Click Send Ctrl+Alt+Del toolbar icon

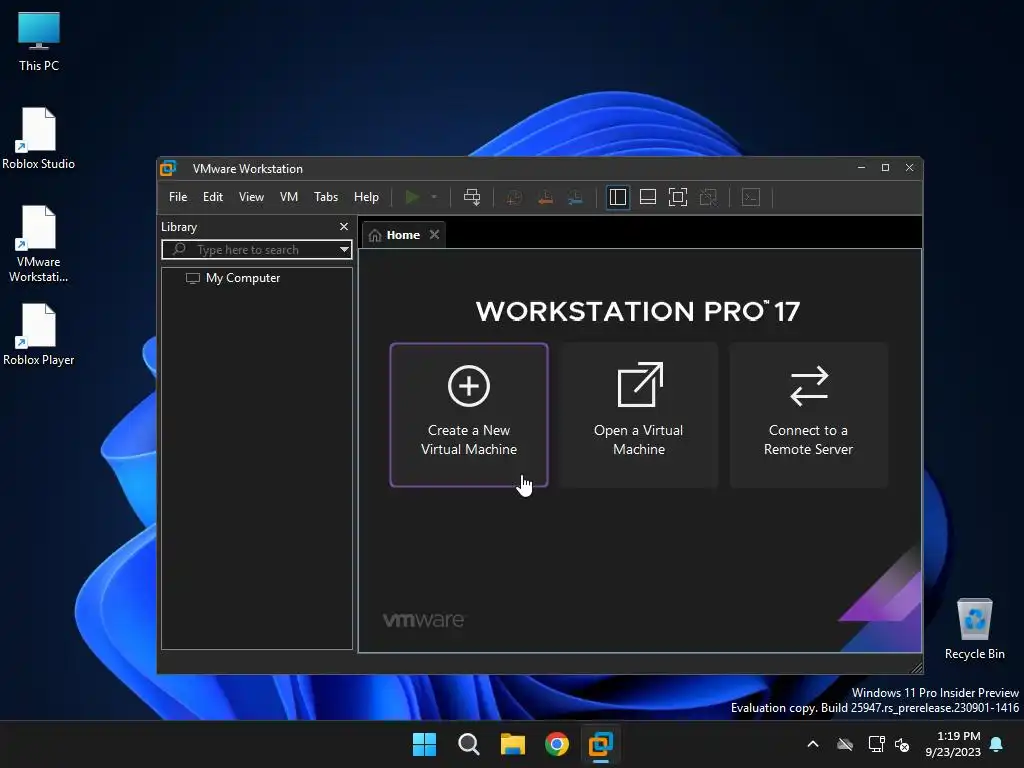[472, 197]
